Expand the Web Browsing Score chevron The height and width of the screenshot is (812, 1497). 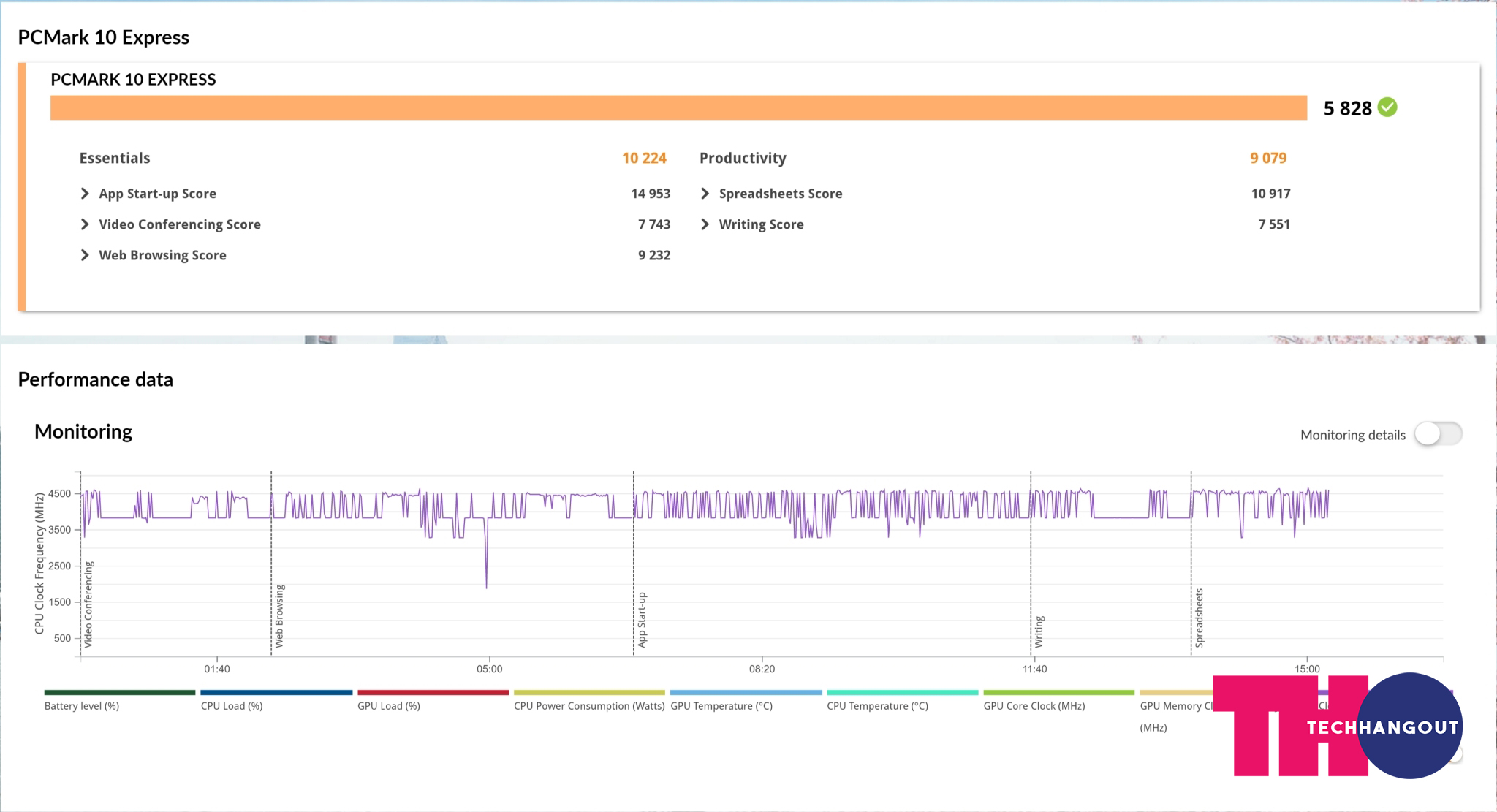[85, 255]
